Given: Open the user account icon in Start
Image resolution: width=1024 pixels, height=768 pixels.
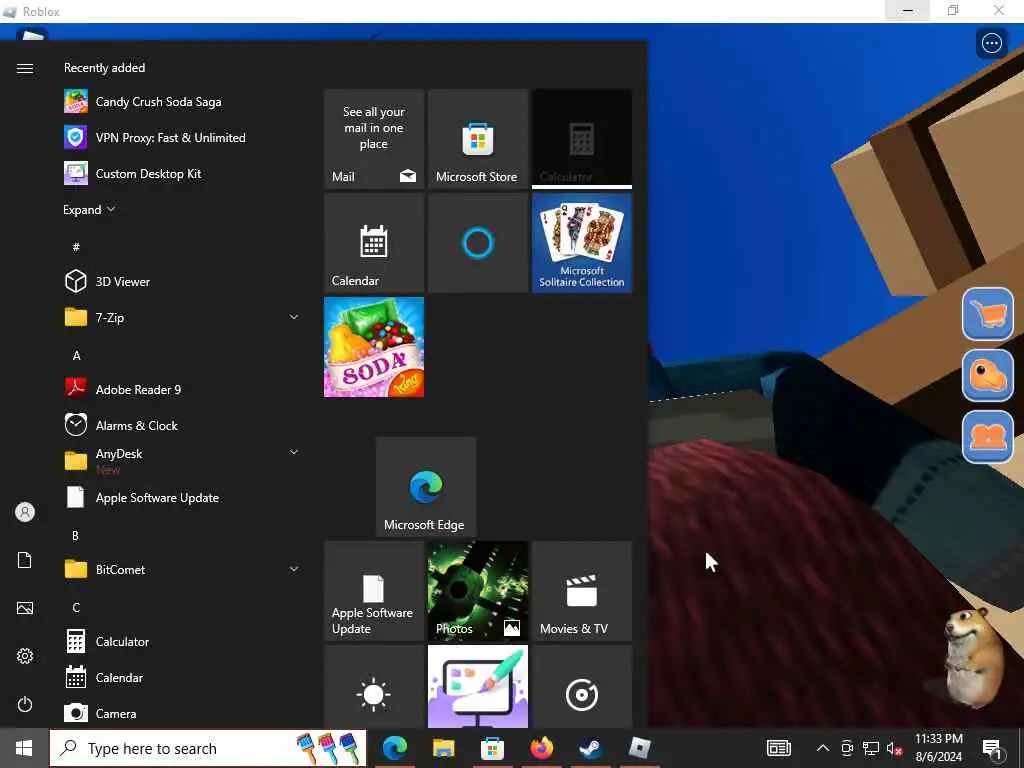Looking at the screenshot, I should pyautogui.click(x=25, y=512).
